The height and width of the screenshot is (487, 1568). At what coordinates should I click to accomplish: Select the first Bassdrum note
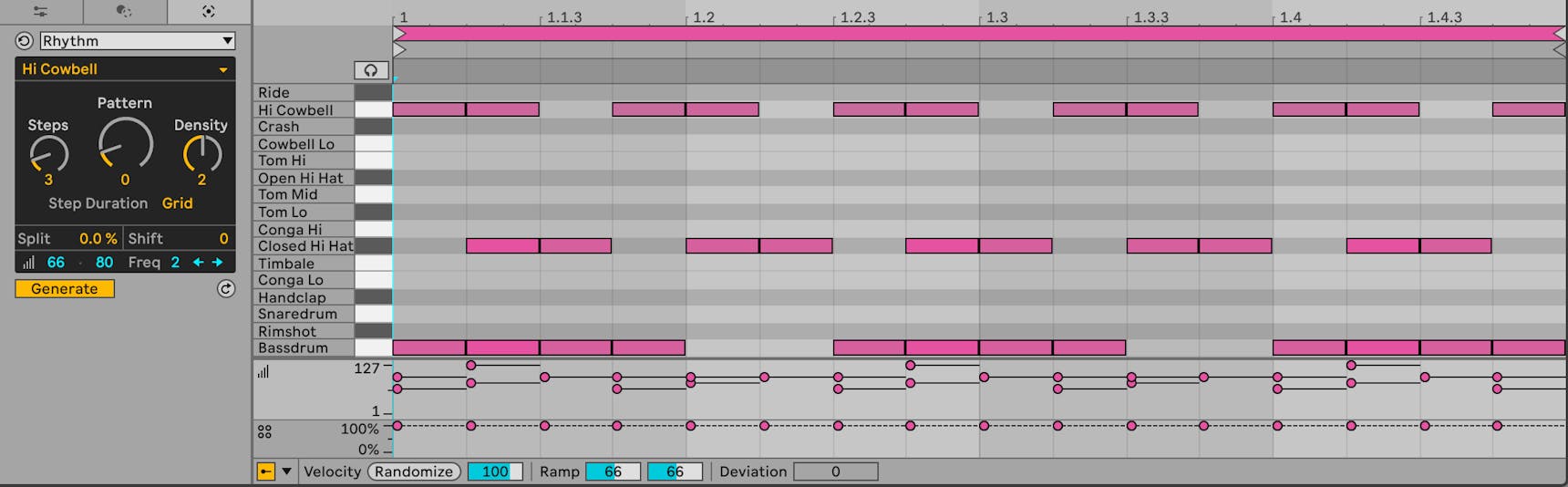click(x=429, y=348)
